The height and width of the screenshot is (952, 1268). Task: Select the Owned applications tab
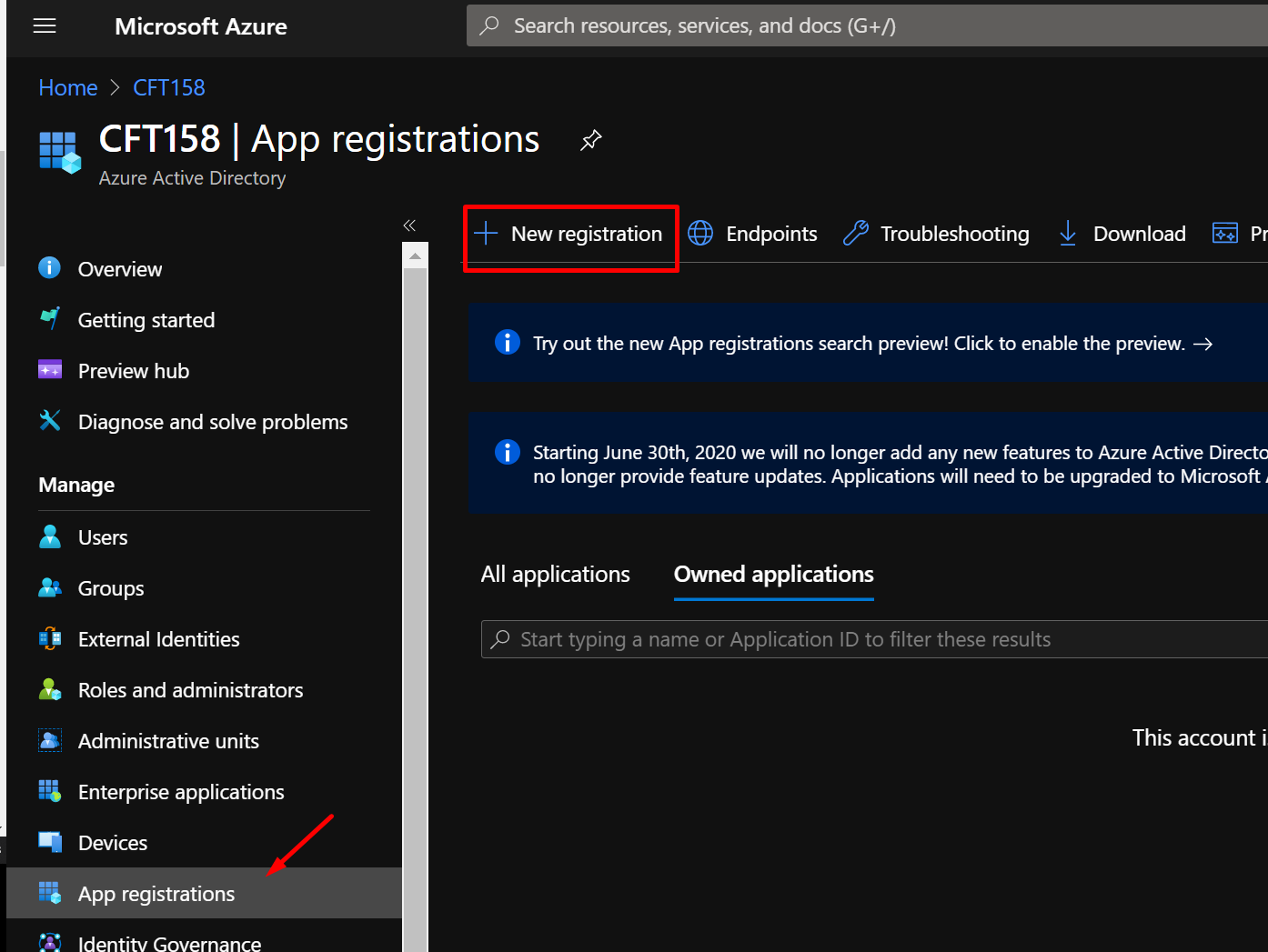click(774, 575)
